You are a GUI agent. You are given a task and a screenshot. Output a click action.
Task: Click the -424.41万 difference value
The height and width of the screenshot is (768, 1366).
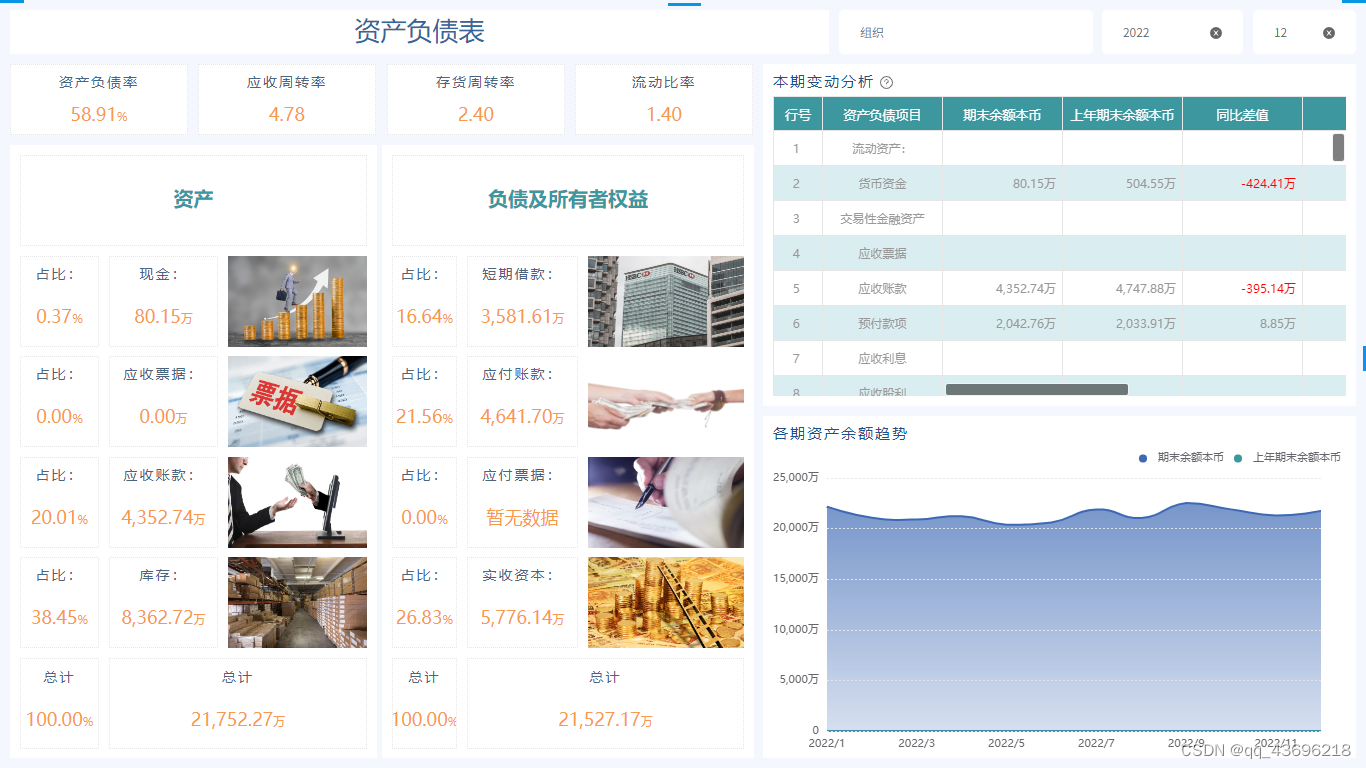(x=1268, y=183)
